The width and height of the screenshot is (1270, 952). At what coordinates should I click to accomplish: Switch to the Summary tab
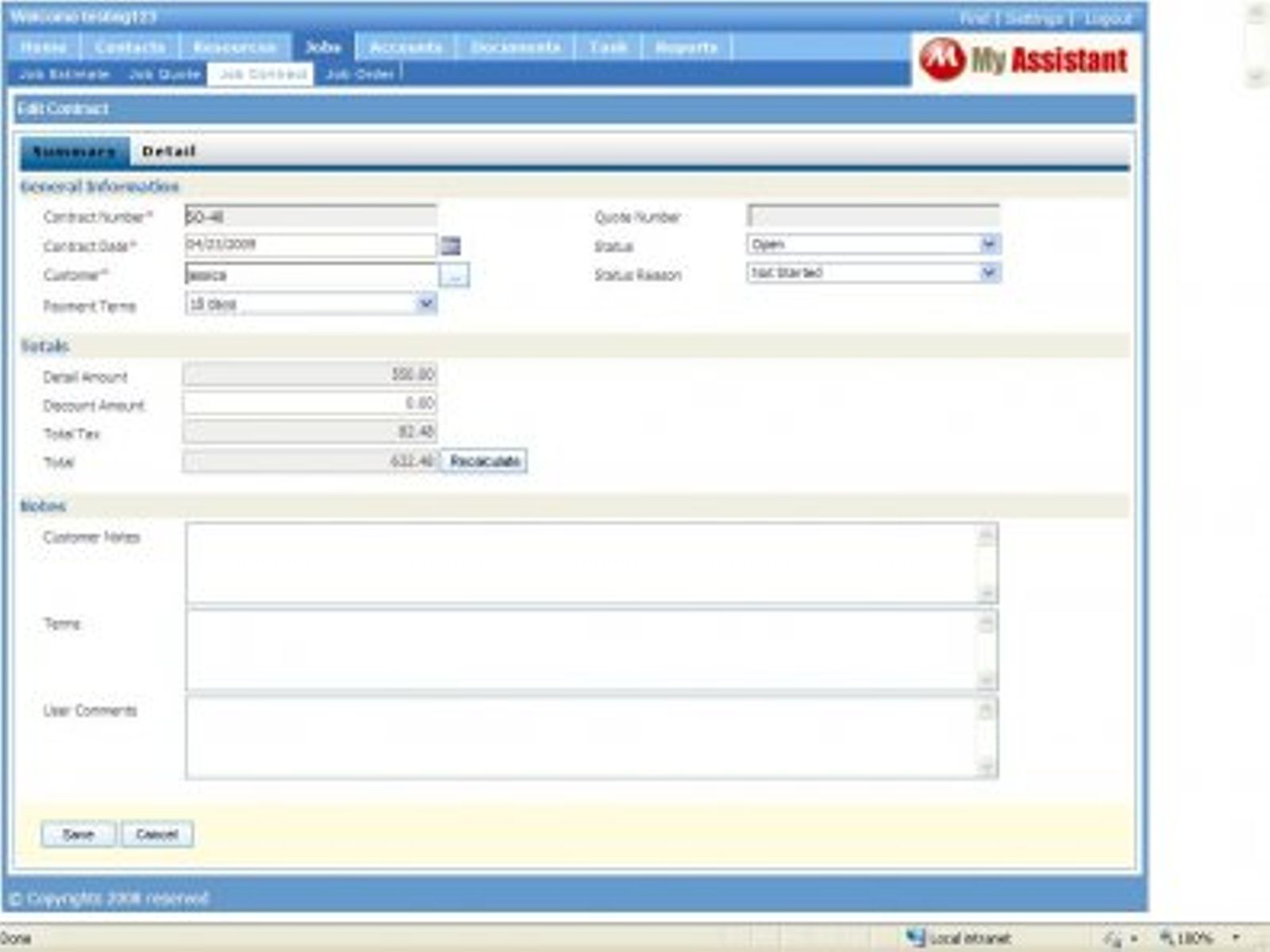75,151
